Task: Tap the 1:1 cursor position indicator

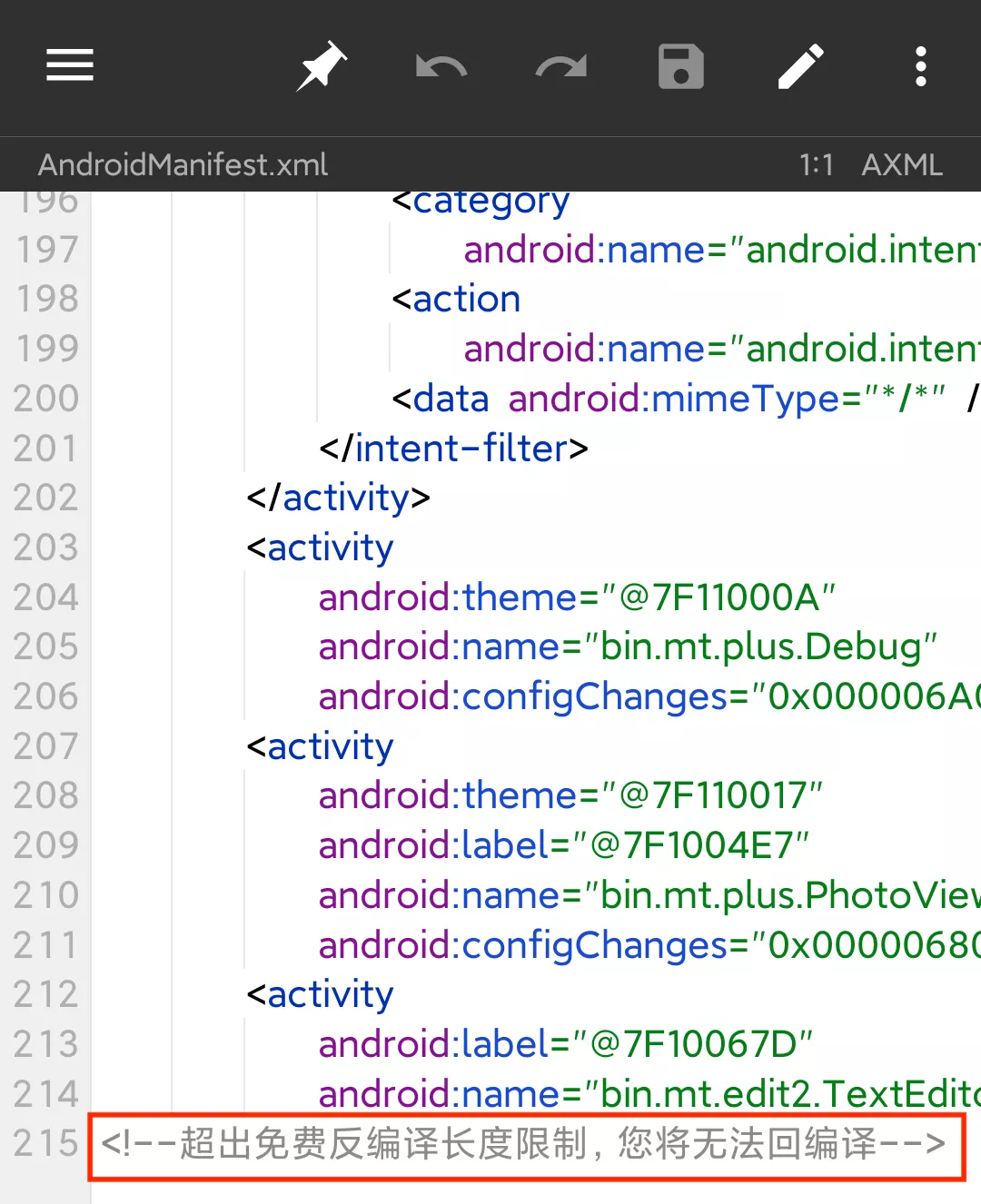Action: click(x=816, y=164)
